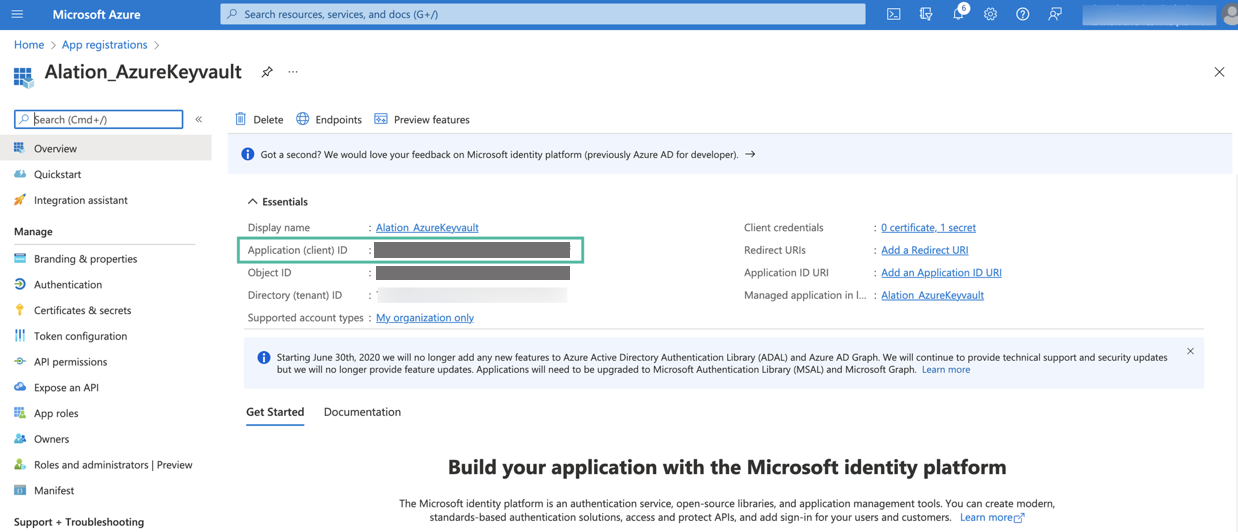Viewport: 1238px width, 532px height.
Task: Open Learn more in ADAL notice
Action: [946, 369]
